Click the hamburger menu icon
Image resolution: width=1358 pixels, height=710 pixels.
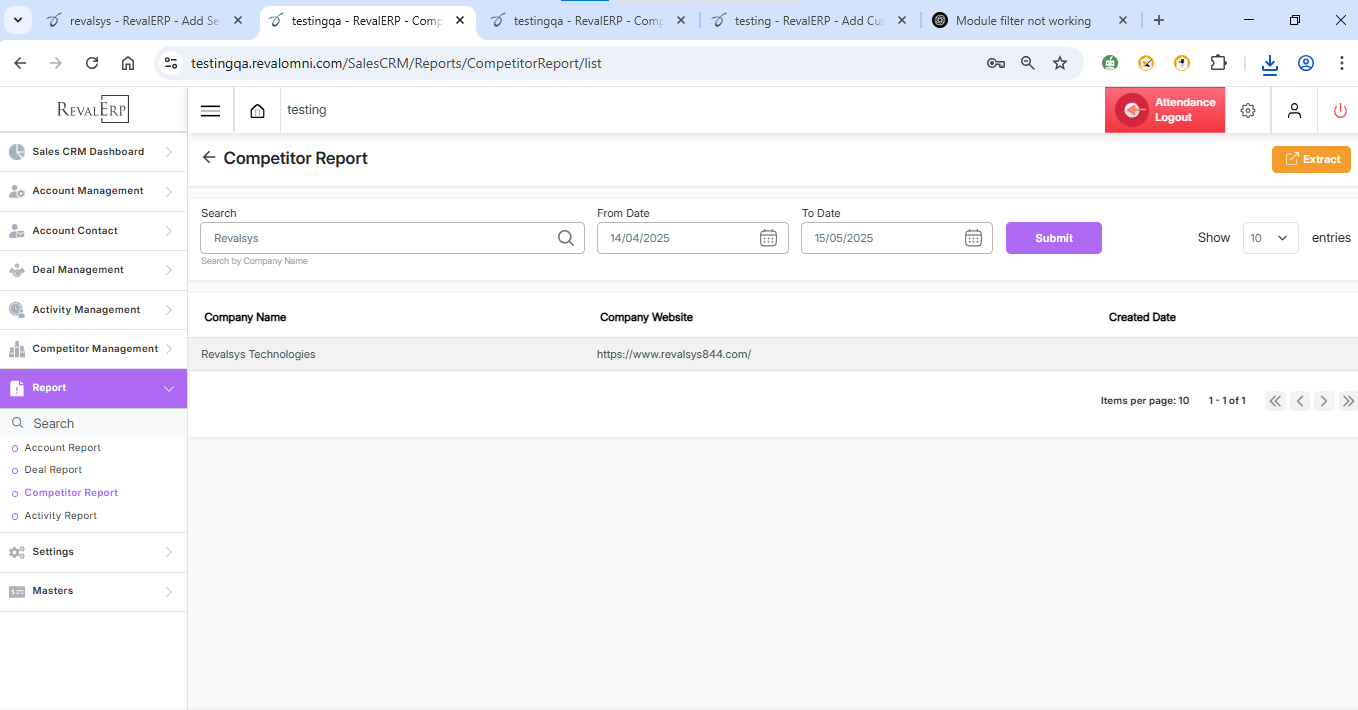click(210, 111)
